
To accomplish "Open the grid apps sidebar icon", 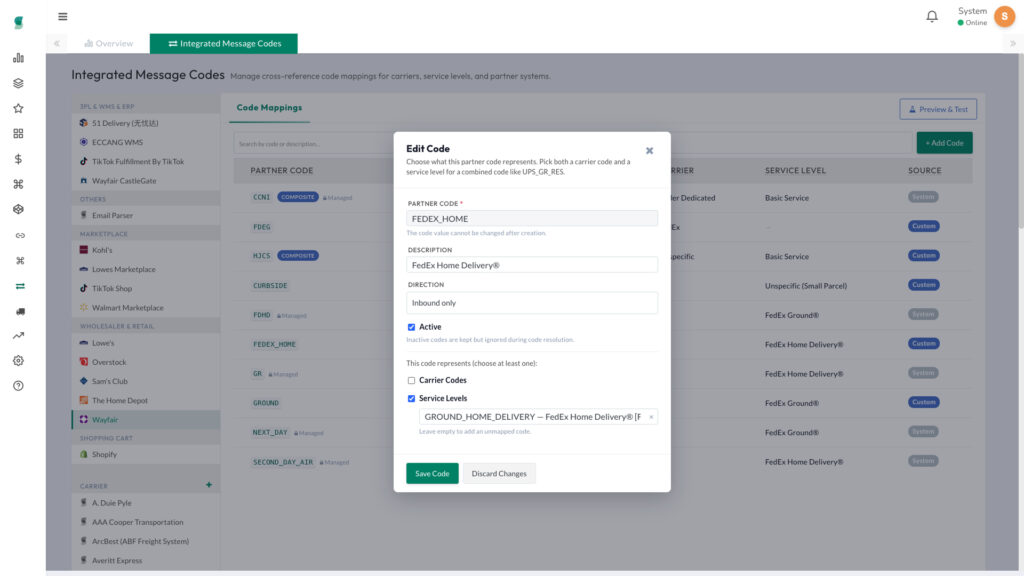I will tap(18, 133).
